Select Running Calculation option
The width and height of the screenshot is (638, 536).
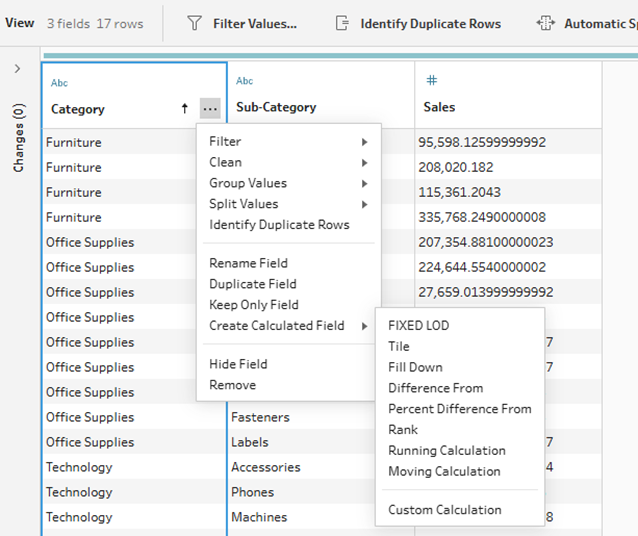tap(446, 450)
